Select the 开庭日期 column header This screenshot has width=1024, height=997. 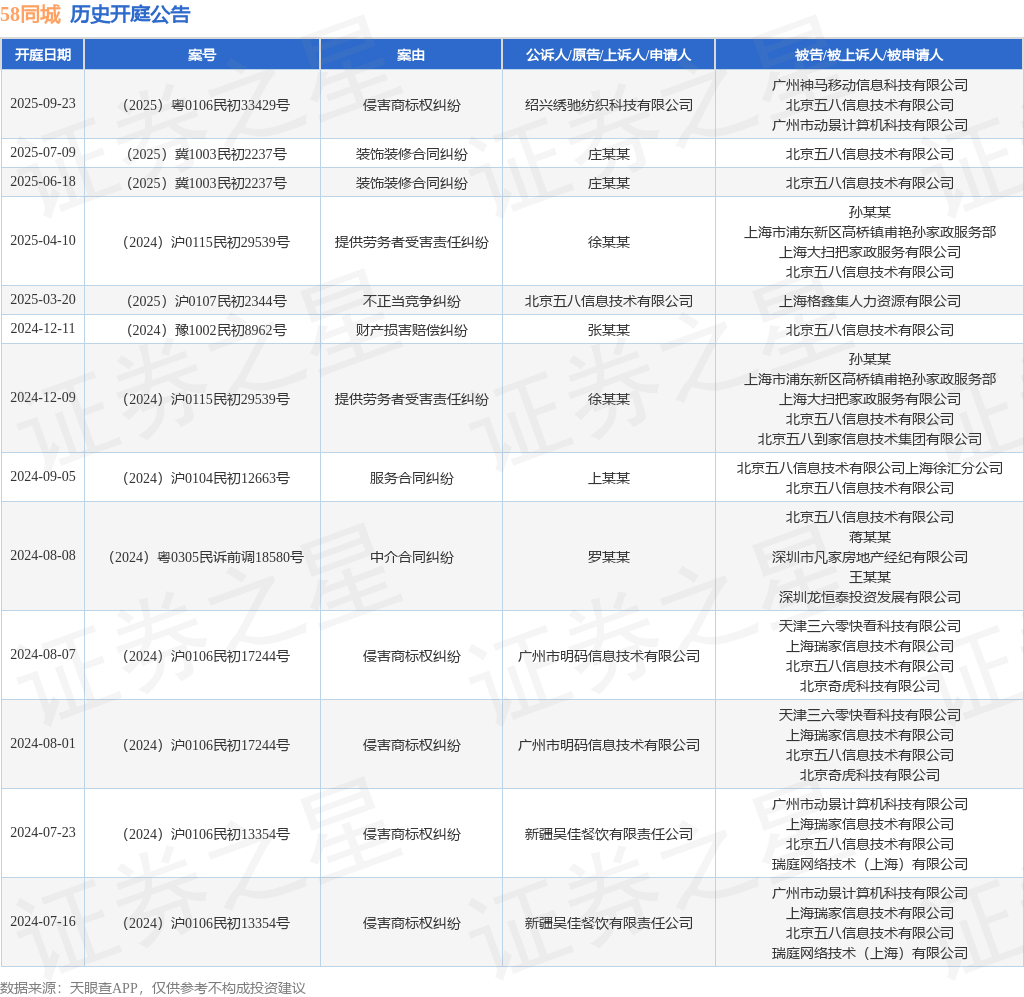(43, 55)
